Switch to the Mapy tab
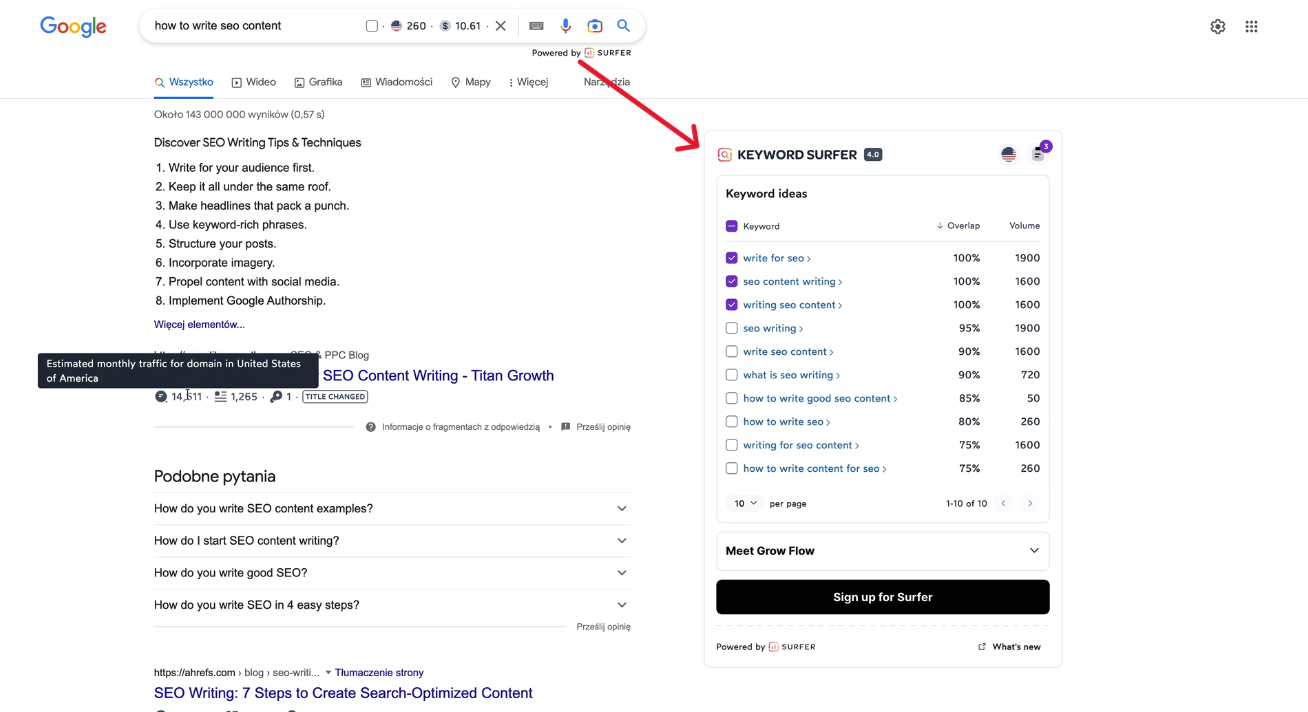This screenshot has height=712, width=1308. click(x=470, y=82)
